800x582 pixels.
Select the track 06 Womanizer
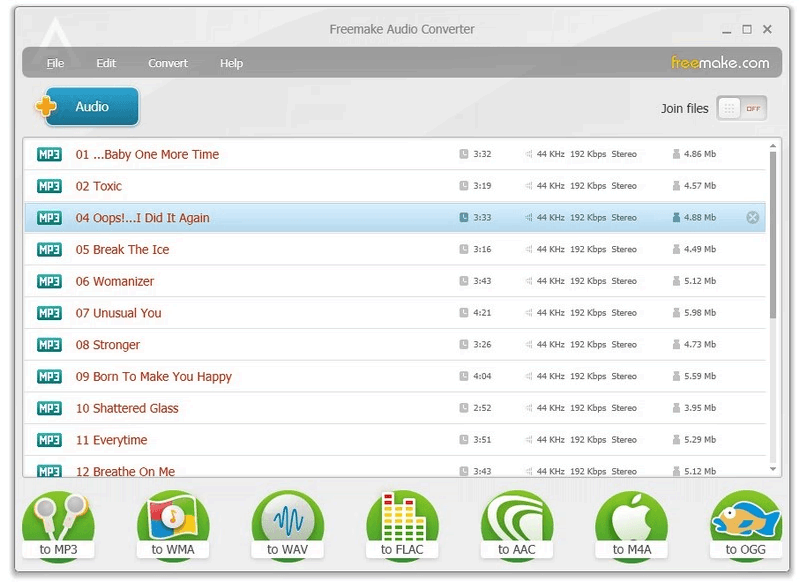pyautogui.click(x=395, y=281)
